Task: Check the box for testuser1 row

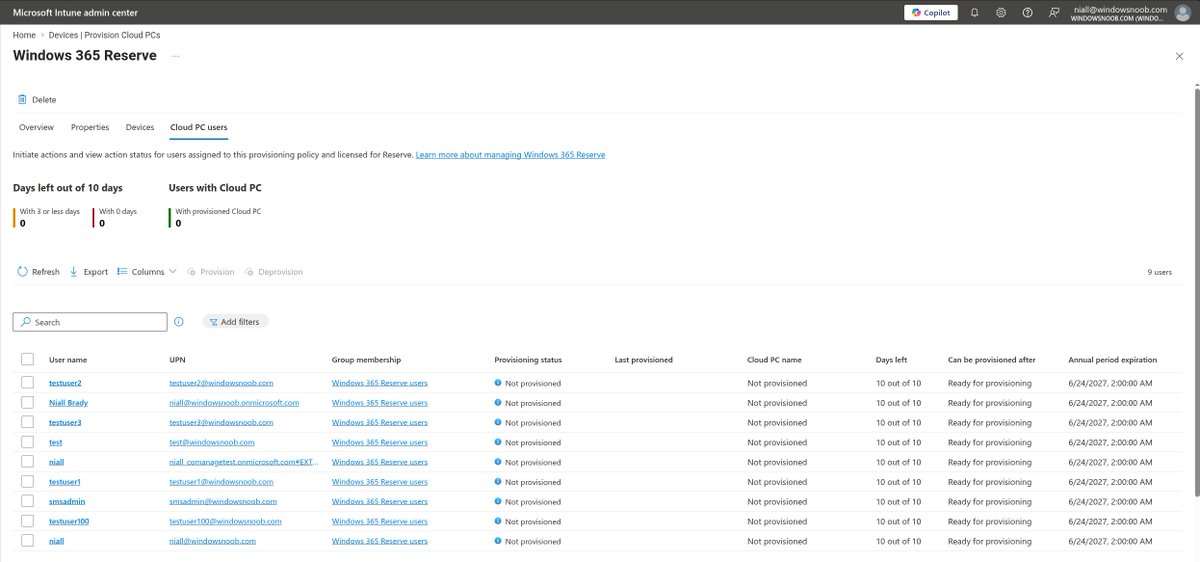Action: [27, 482]
